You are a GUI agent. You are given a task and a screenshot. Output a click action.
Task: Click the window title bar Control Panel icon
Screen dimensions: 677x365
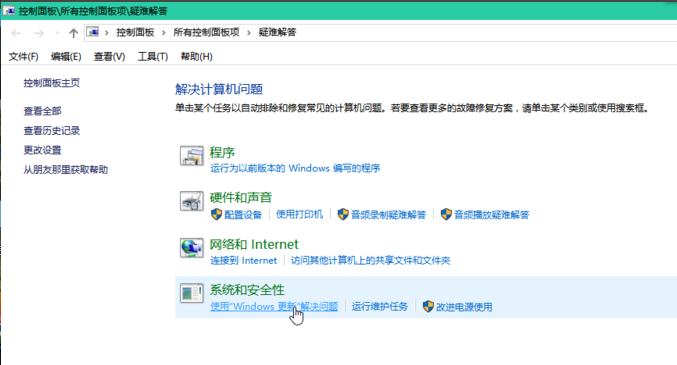[x=9, y=11]
